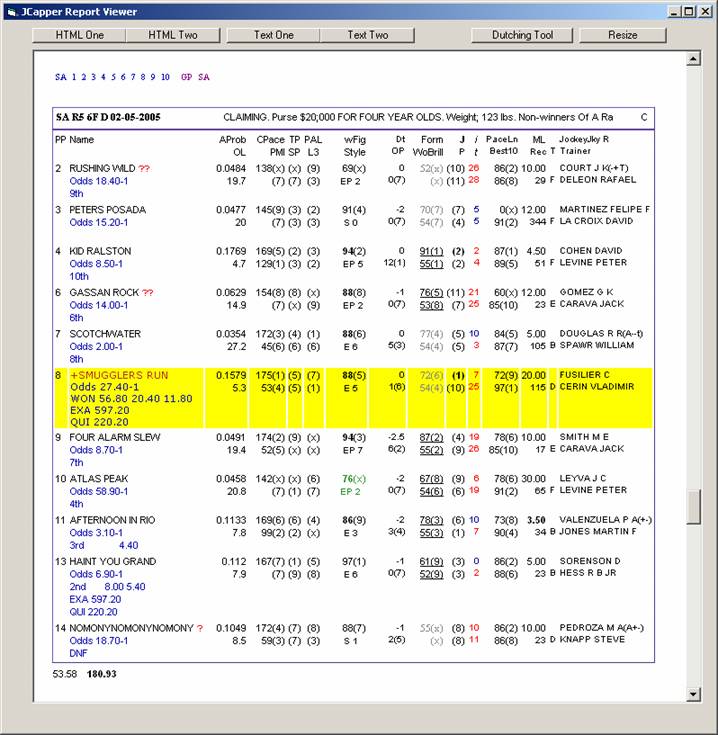Click bold total 180.93 at the bottom
This screenshot has height=735, width=718.
[x=102, y=674]
